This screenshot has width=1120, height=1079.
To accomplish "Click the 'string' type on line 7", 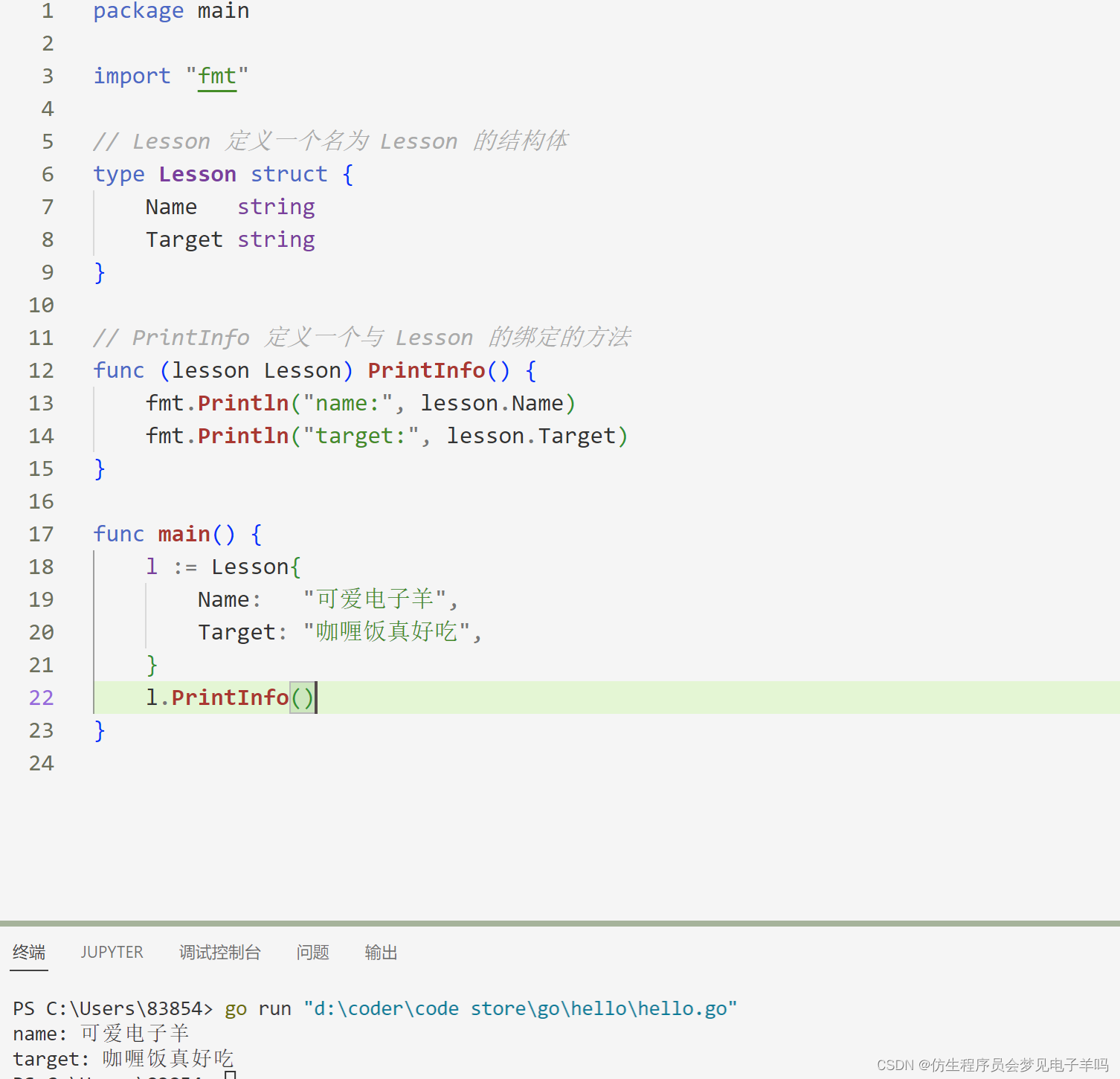I will tap(276, 207).
